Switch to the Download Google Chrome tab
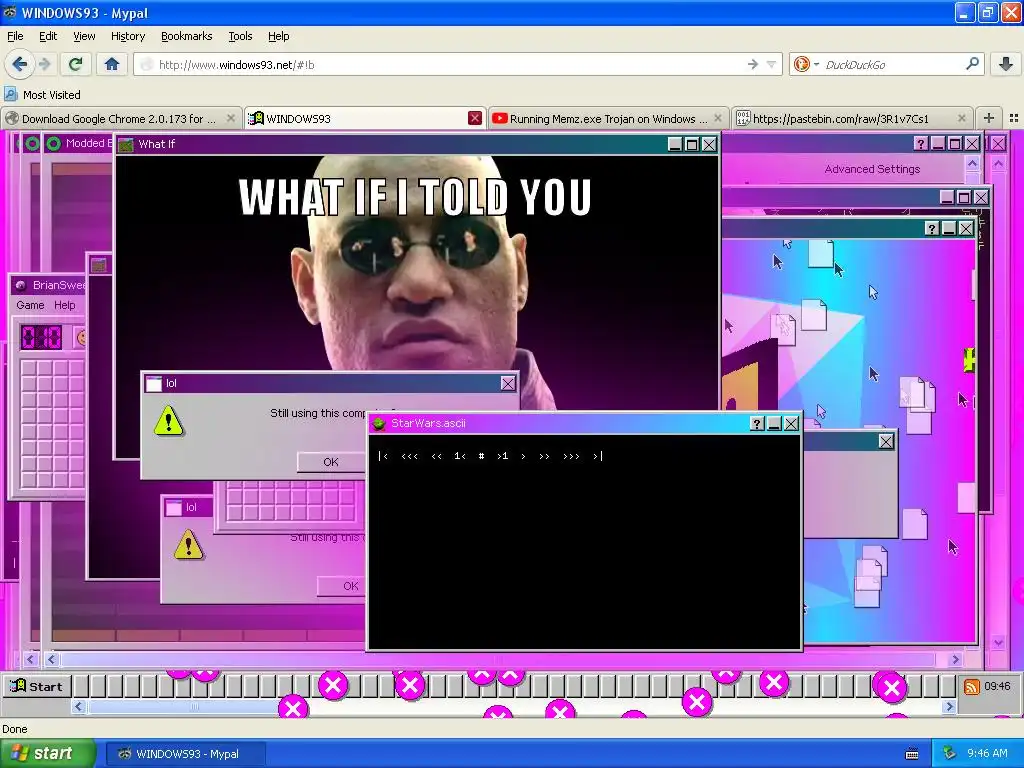The height and width of the screenshot is (768, 1024). pos(120,118)
